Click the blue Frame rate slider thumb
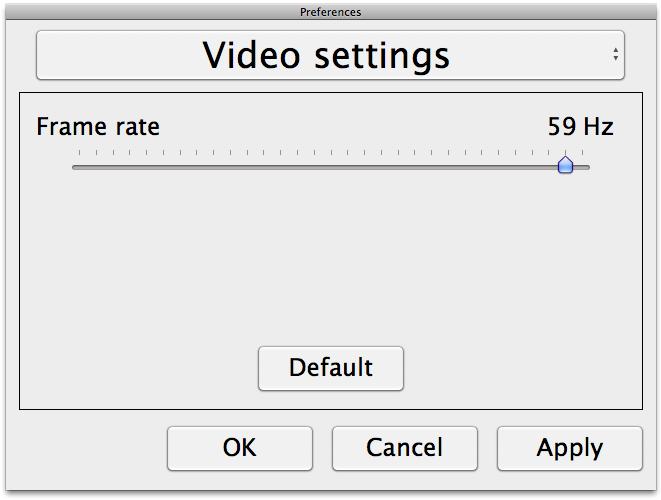The height and width of the screenshot is (500, 661). 565,165
